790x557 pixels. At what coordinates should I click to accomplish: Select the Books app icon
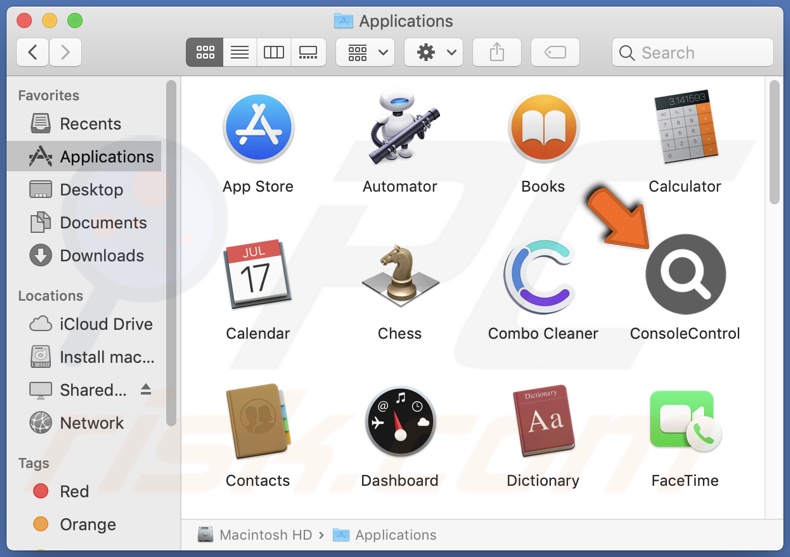tap(543, 128)
